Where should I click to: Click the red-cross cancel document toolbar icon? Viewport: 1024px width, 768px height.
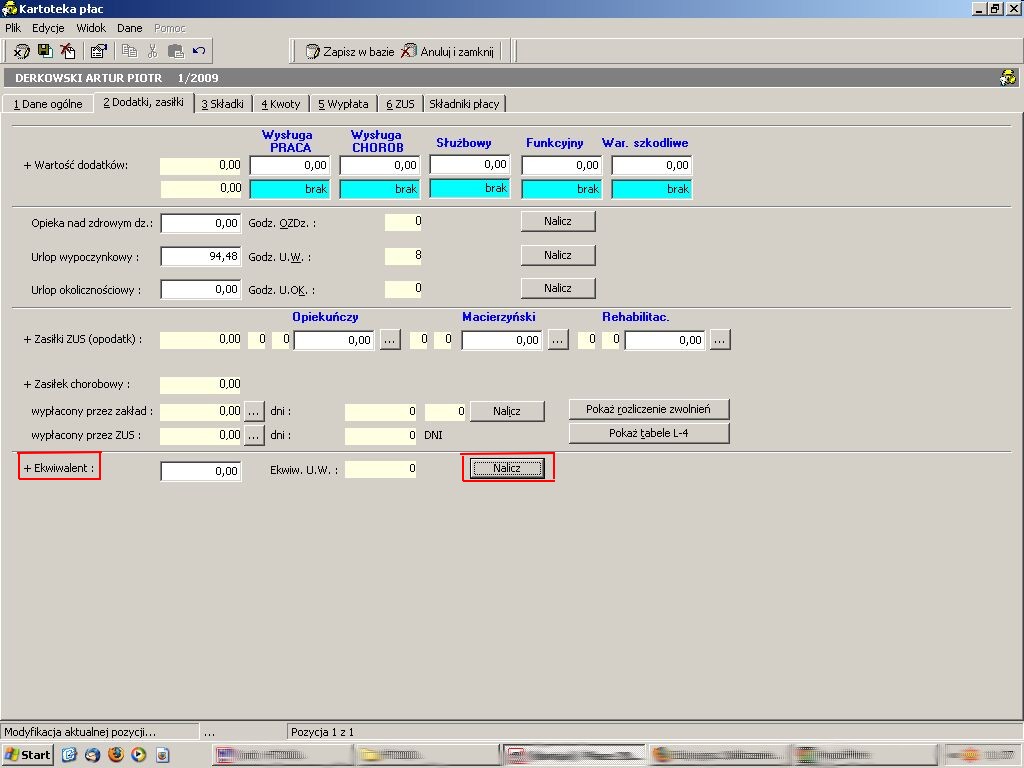click(68, 51)
